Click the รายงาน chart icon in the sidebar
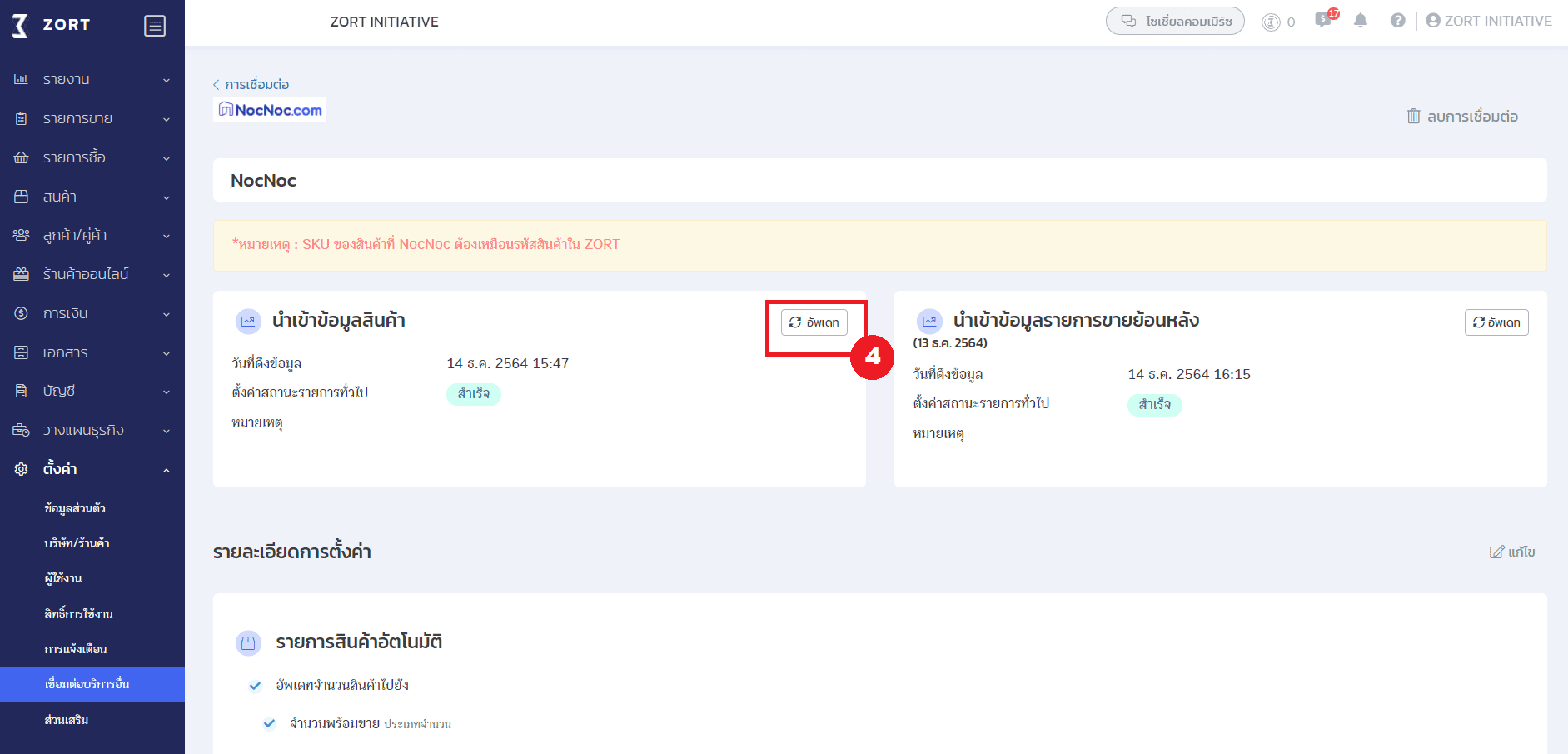Viewport: 1568px width, 754px height. [21, 79]
